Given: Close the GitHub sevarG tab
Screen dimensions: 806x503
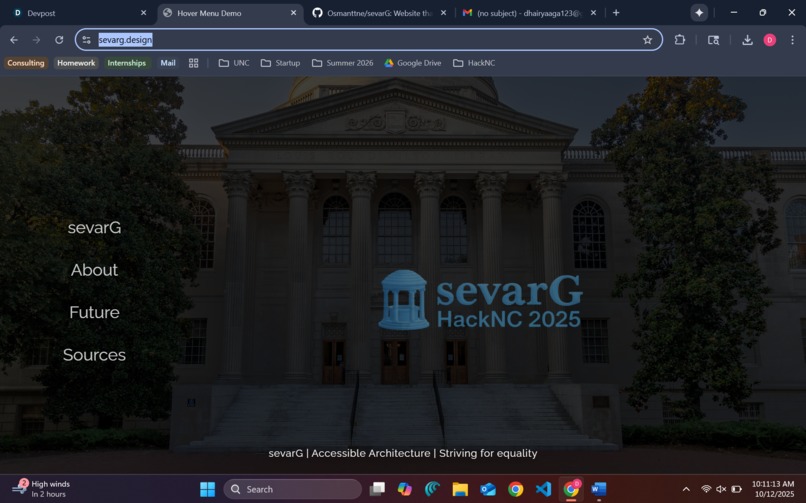Looking at the screenshot, I should tap(444, 13).
